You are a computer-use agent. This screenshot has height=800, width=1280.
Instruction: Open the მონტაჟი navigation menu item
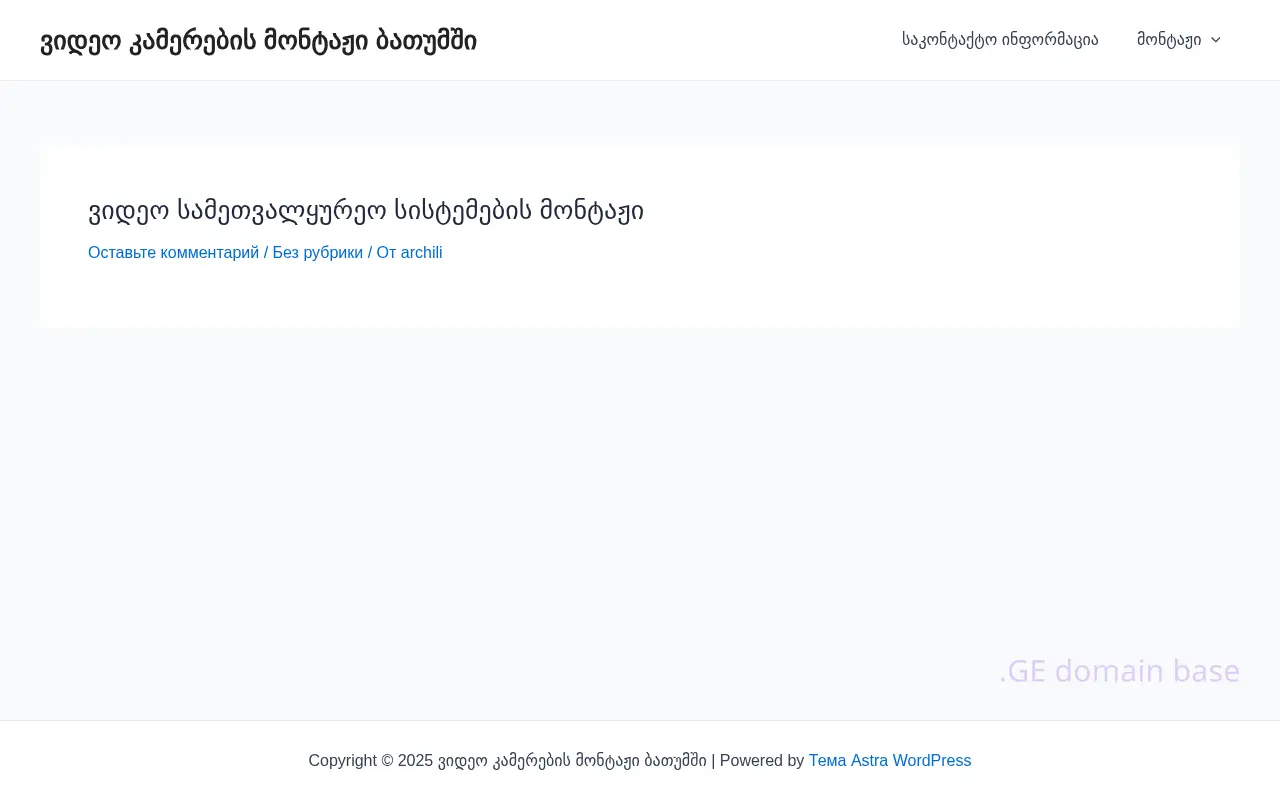point(1169,40)
